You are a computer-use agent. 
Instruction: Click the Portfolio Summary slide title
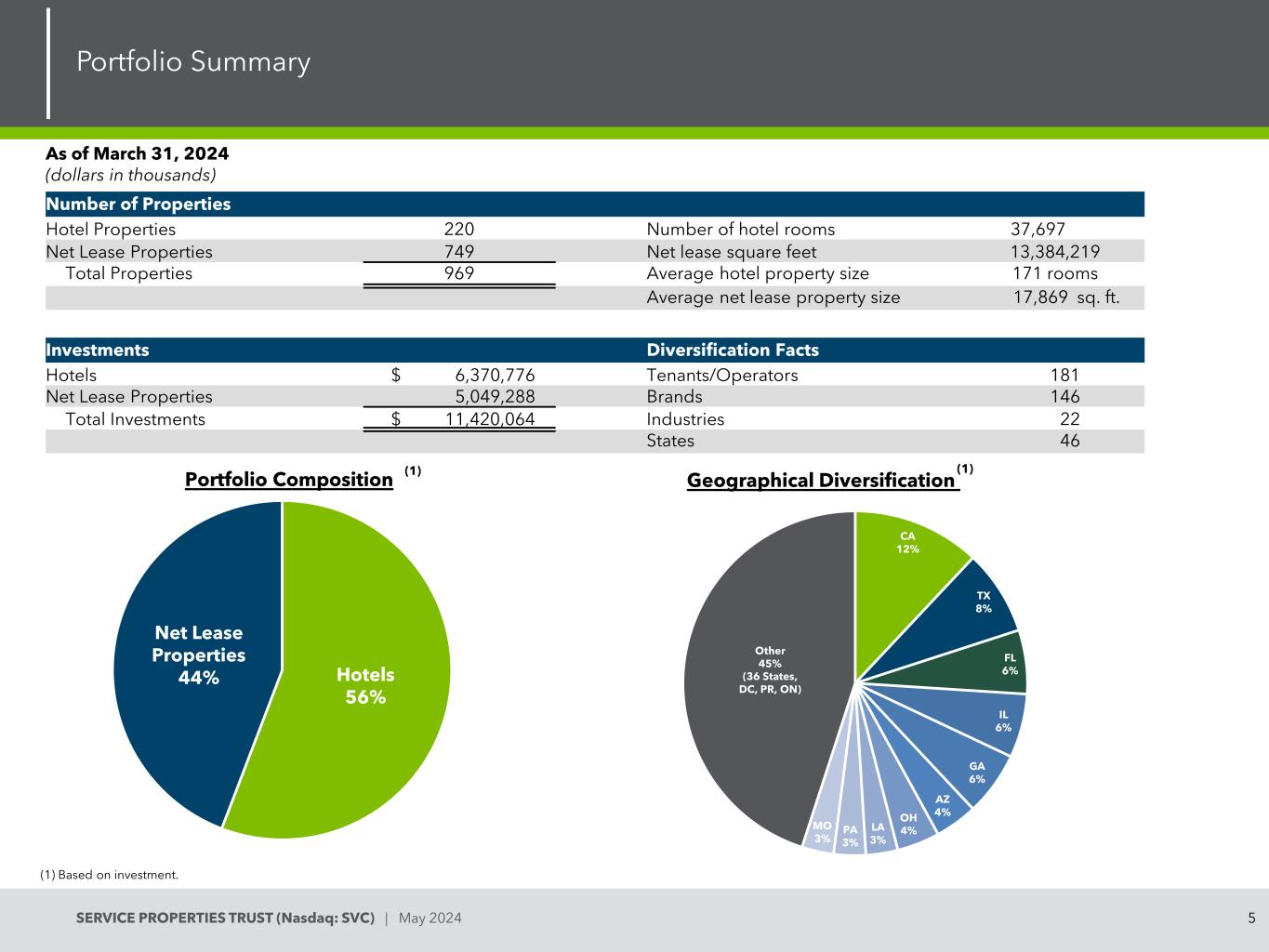(193, 62)
